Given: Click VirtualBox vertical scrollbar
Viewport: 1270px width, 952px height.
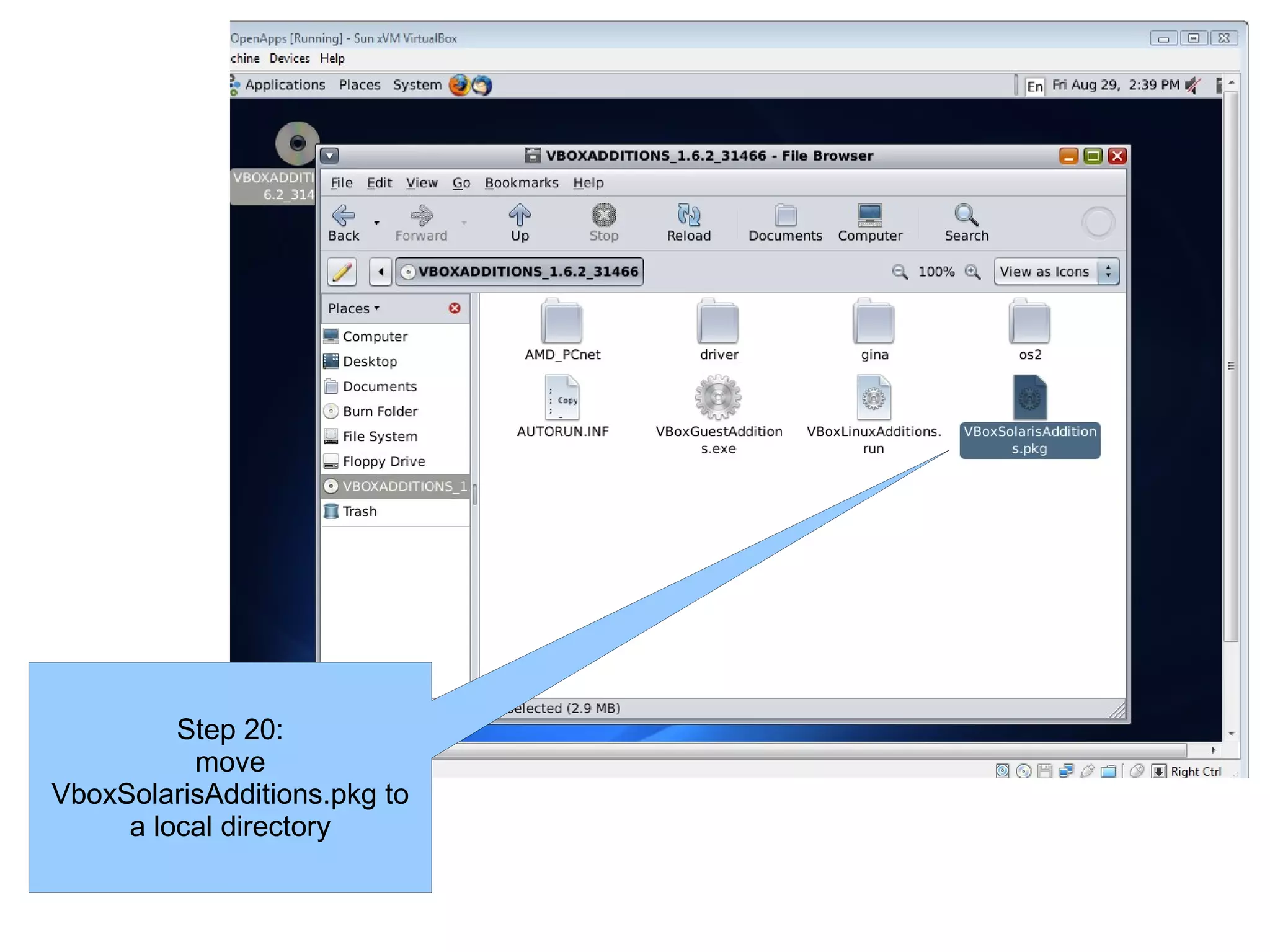Looking at the screenshot, I should (x=1231, y=366).
